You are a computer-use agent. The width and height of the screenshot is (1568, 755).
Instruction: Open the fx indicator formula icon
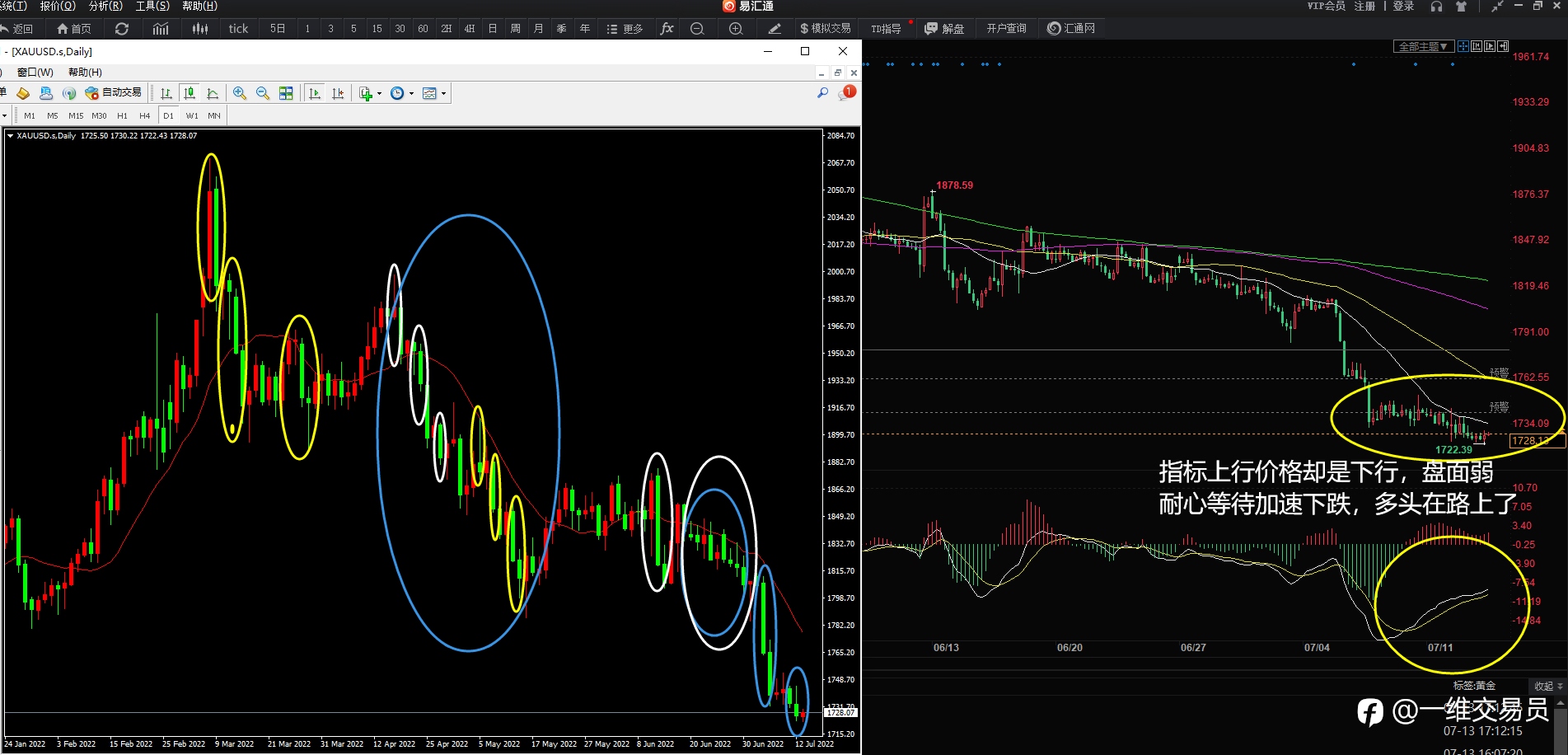[667, 29]
